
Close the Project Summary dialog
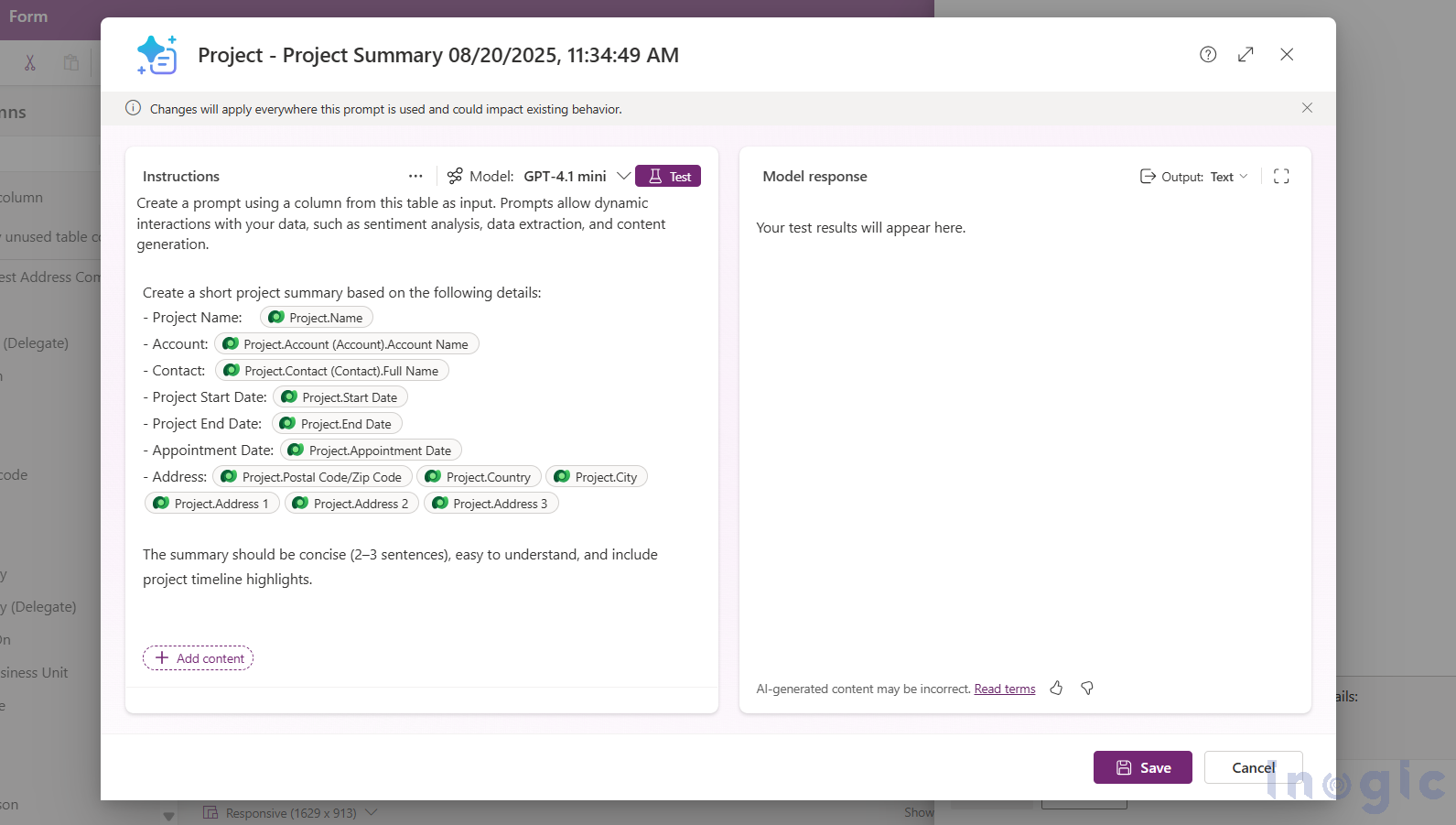coord(1287,55)
